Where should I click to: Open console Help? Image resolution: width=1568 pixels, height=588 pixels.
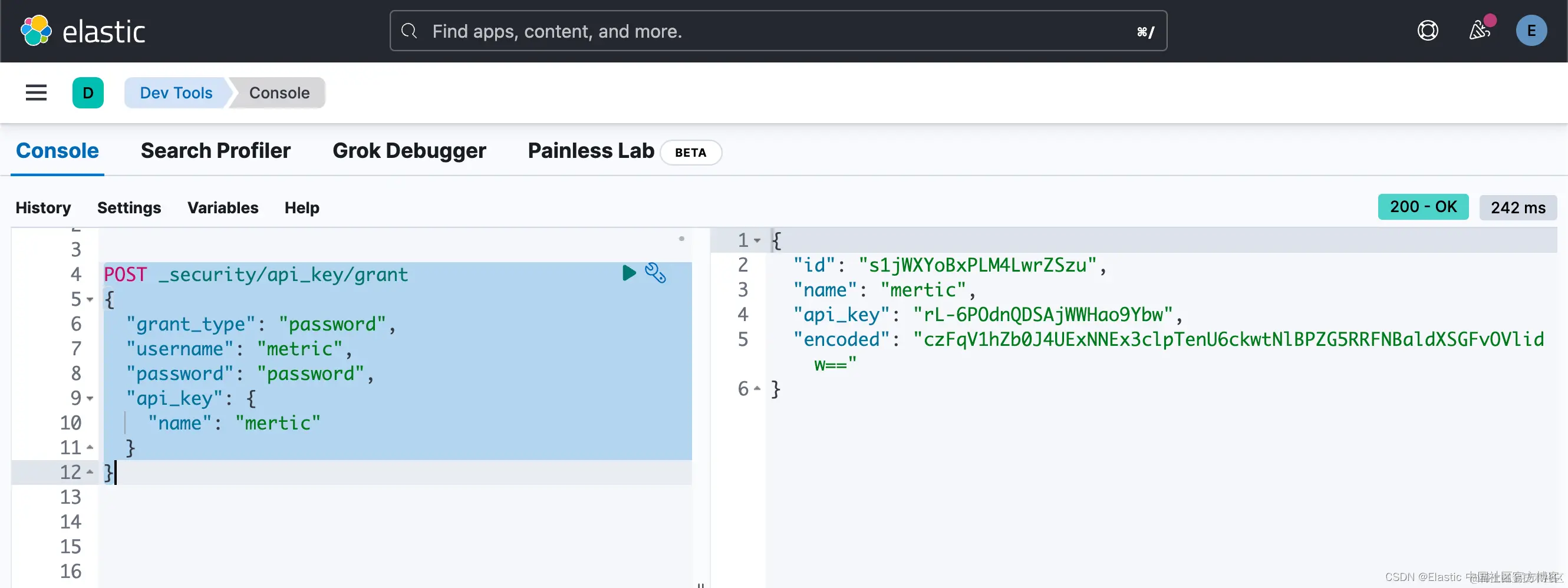click(302, 207)
